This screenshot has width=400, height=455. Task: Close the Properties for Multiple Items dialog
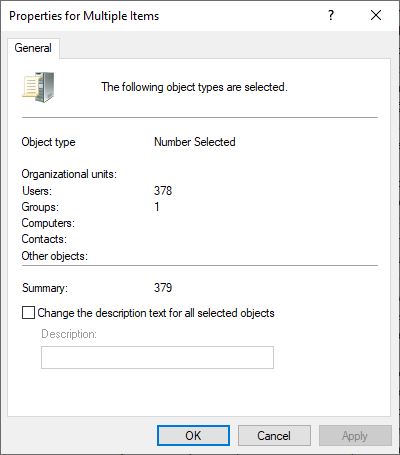click(x=376, y=15)
